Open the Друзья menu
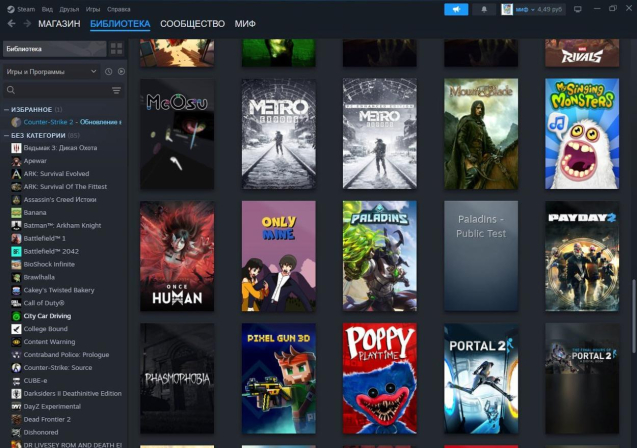The width and height of the screenshot is (637, 448). point(68,9)
